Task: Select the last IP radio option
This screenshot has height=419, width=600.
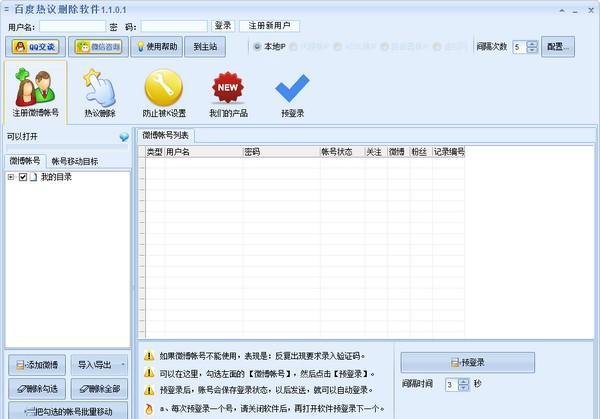Action: 437,47
